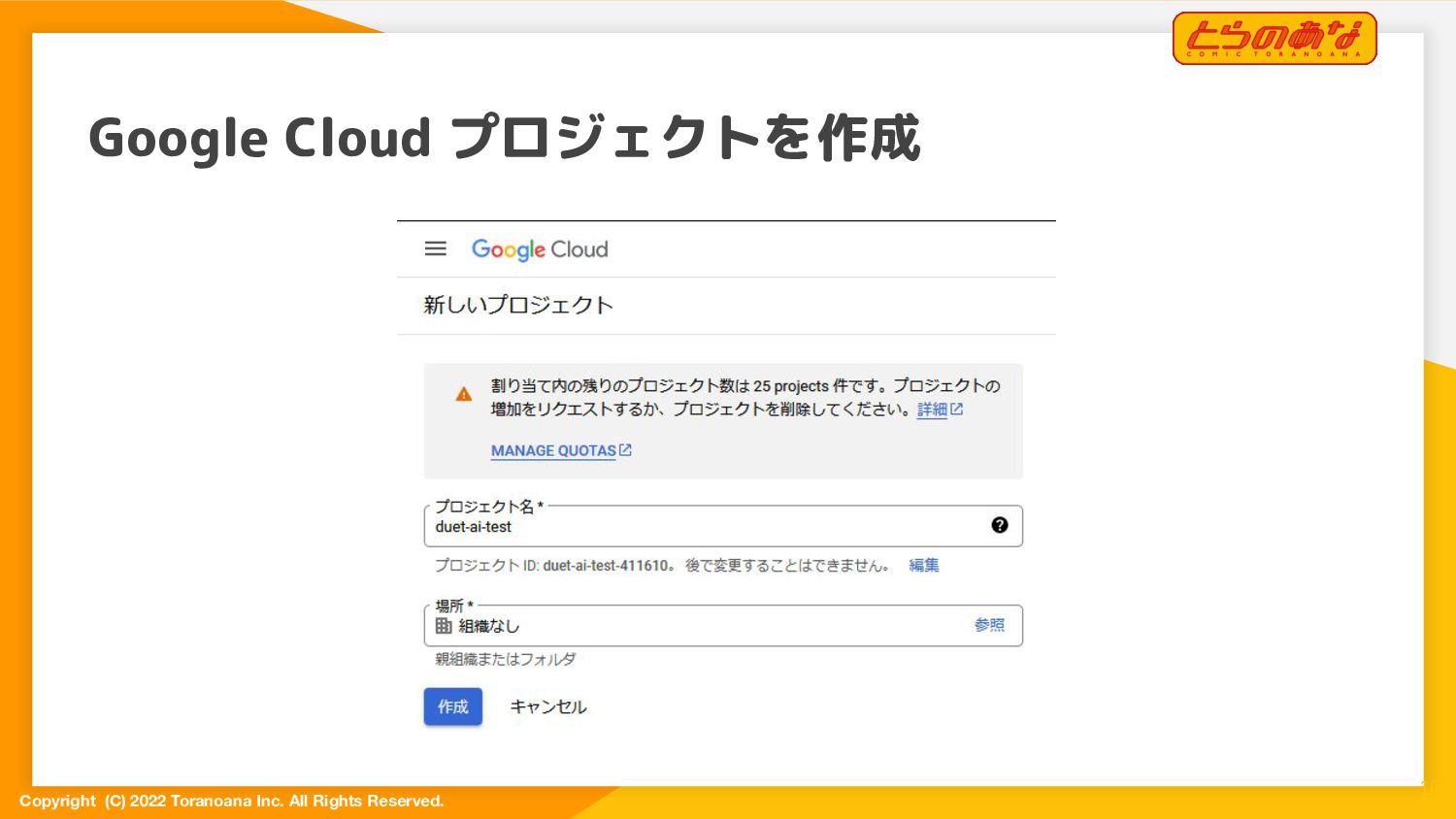Click the Google Cloud logo
This screenshot has width=1456, height=819.
coord(540,249)
